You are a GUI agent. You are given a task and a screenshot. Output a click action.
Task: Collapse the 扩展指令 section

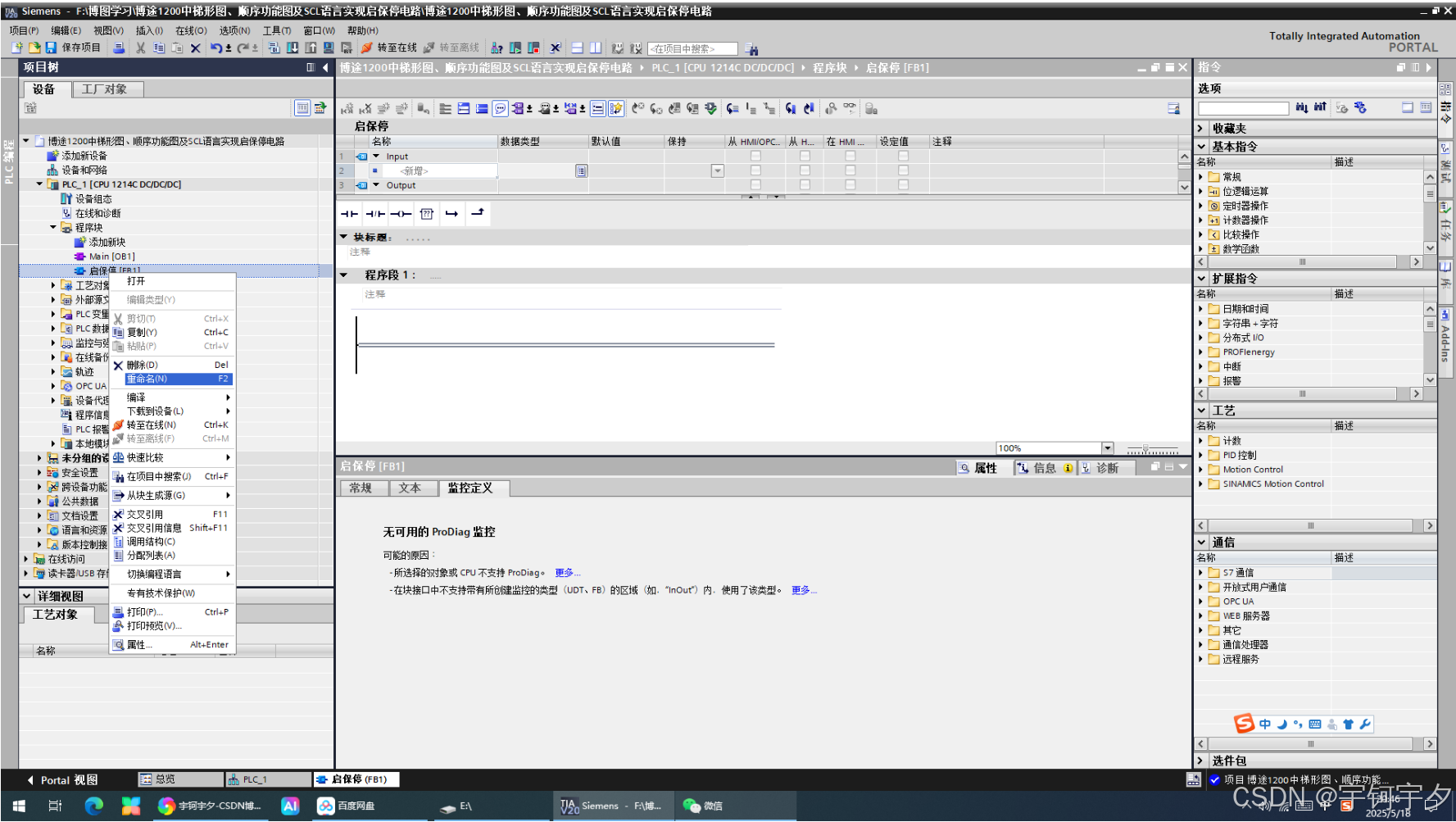[x=1201, y=279]
